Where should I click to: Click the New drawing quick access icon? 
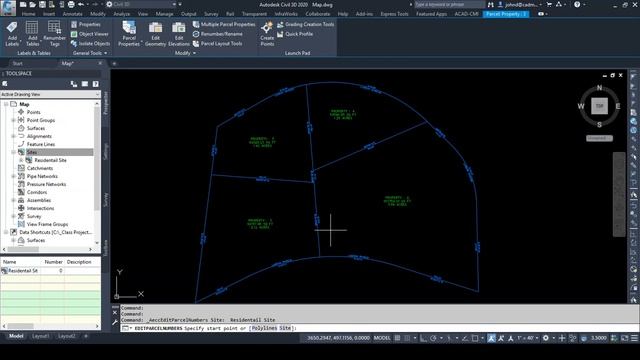click(23, 4)
